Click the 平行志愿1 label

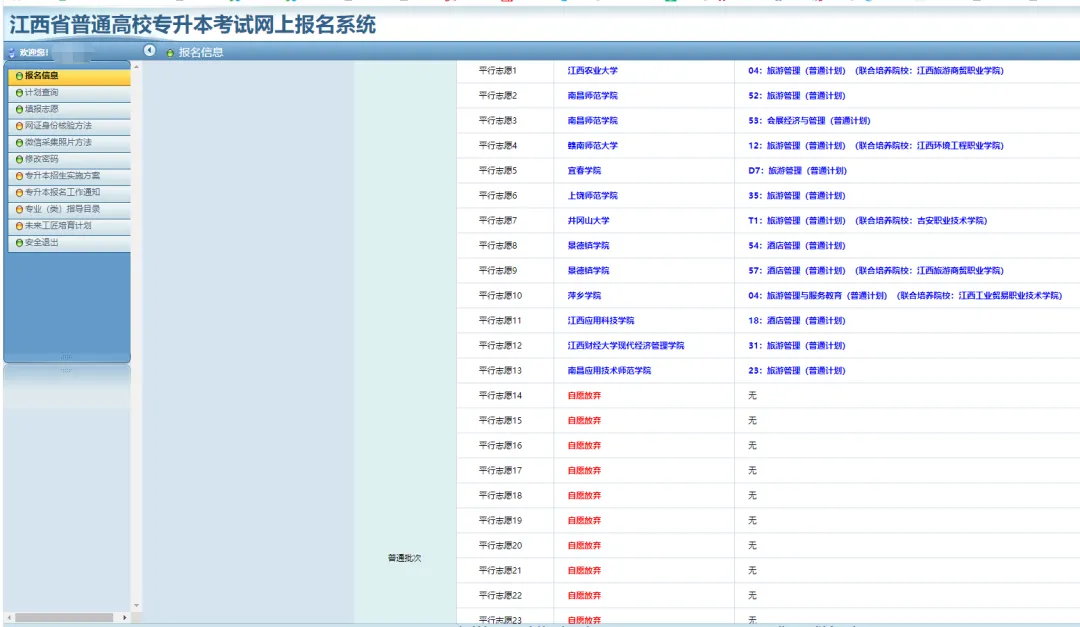497,71
